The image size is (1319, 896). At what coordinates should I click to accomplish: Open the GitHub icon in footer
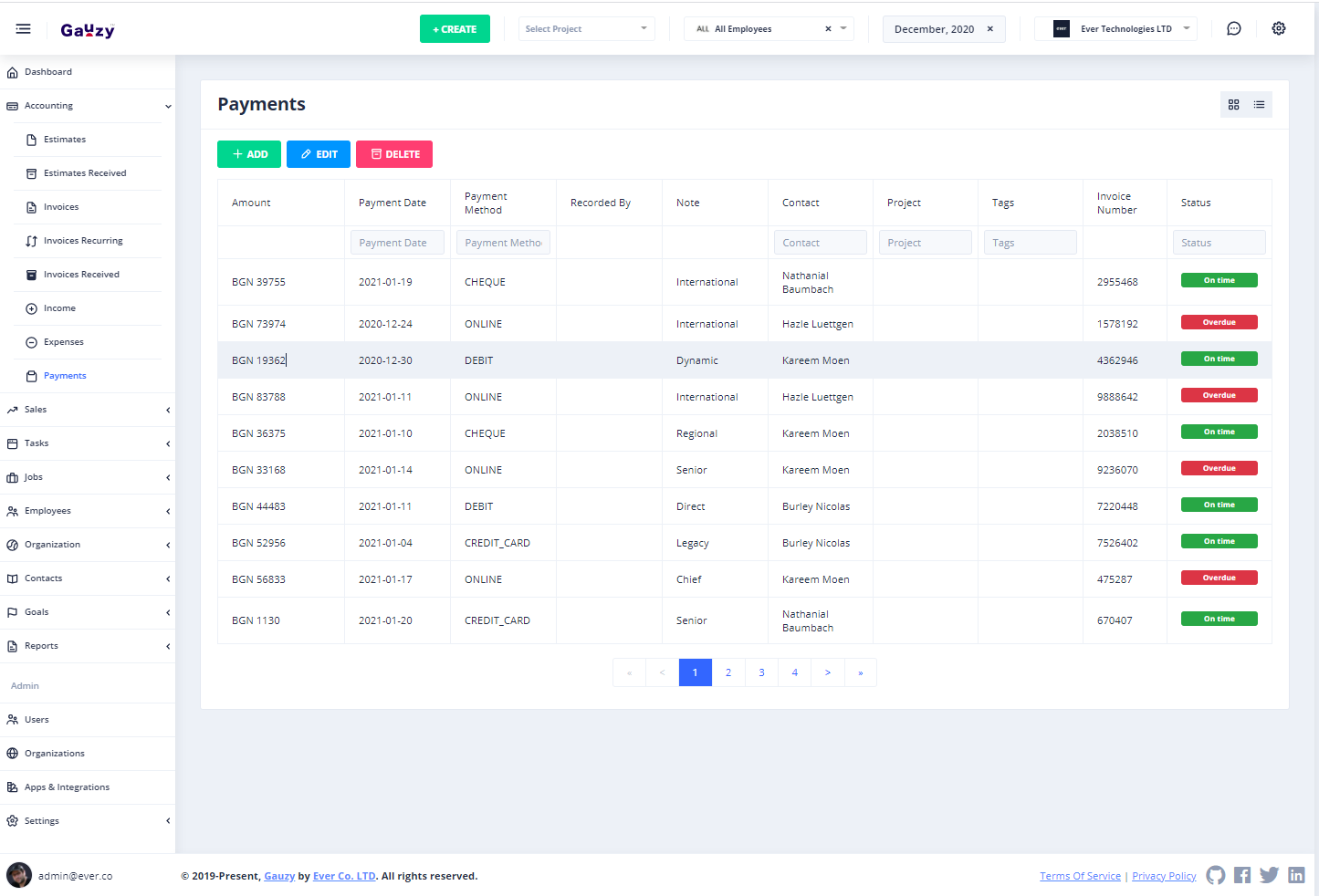(x=1215, y=876)
